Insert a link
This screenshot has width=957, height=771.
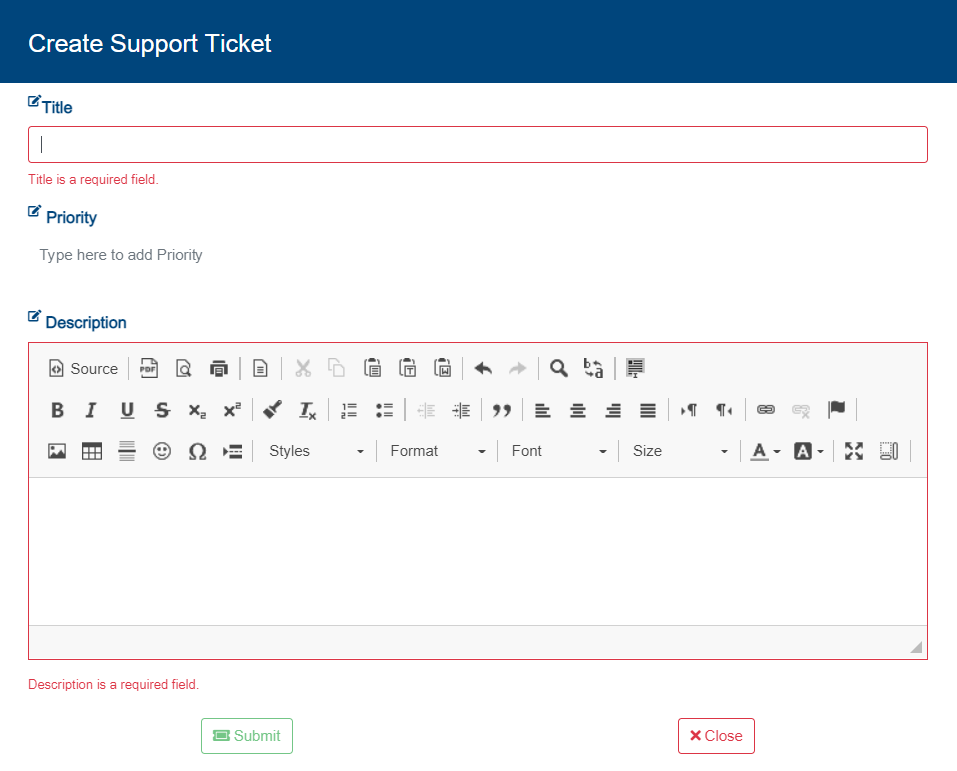click(x=766, y=410)
